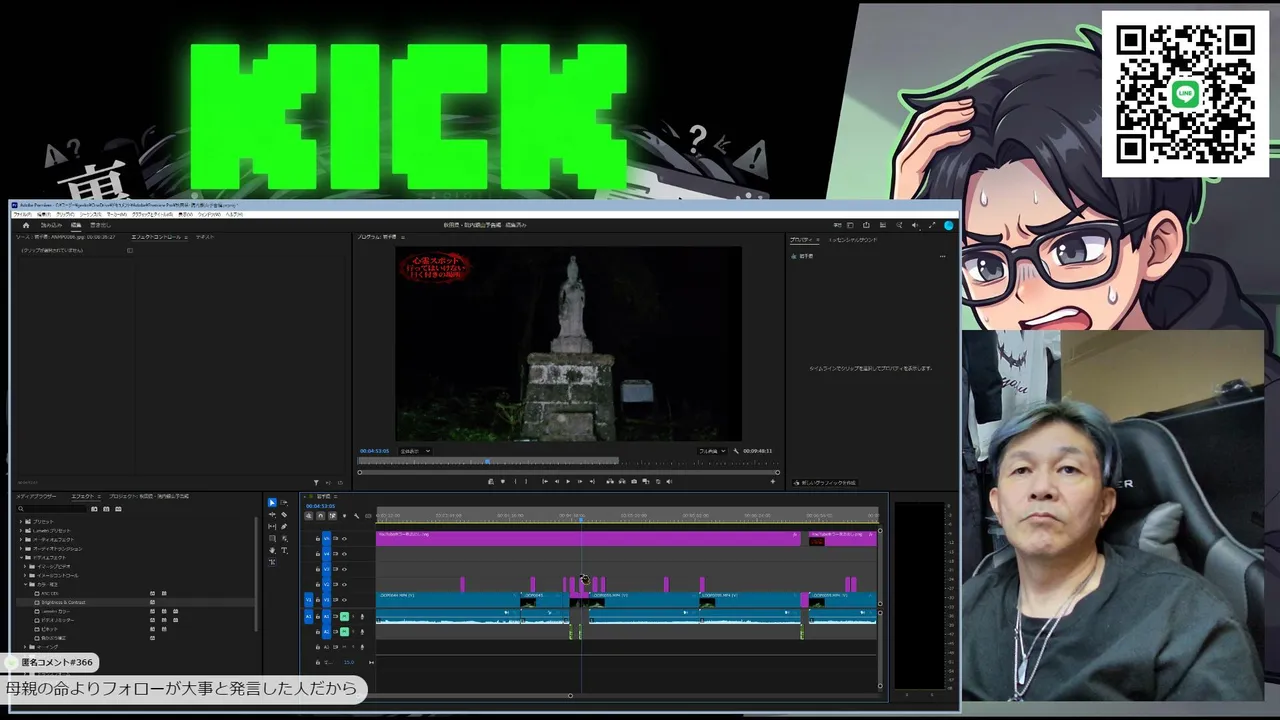Image resolution: width=1280 pixels, height=720 pixels.
Task: Hide track V4 with eye icon
Action: point(344,554)
